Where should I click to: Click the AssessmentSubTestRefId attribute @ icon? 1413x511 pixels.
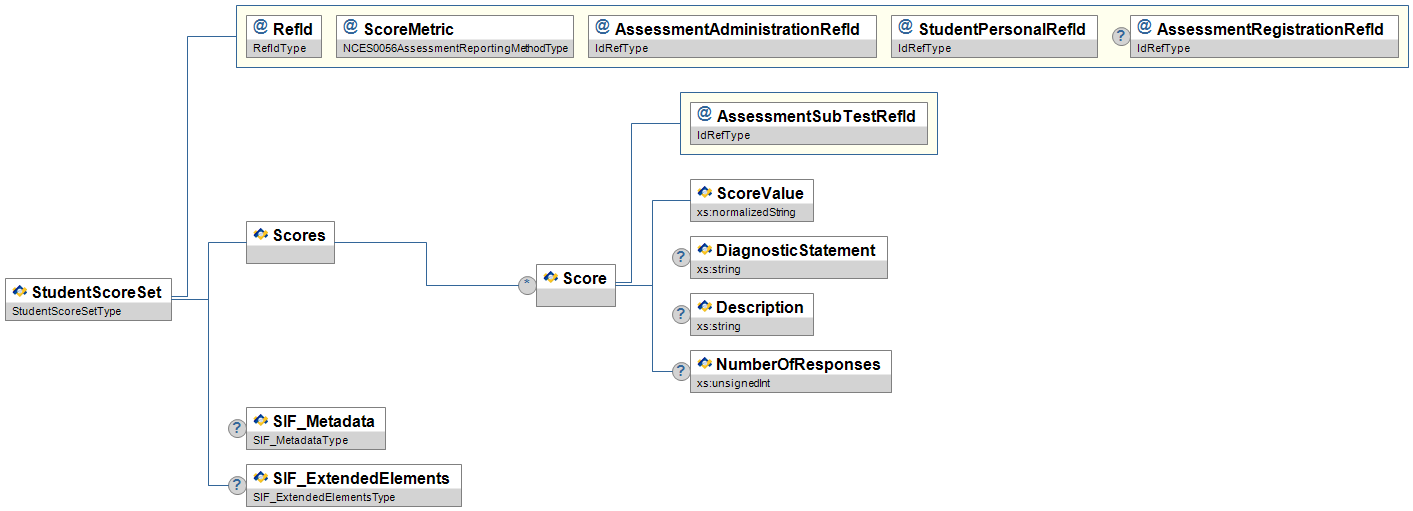[x=704, y=115]
